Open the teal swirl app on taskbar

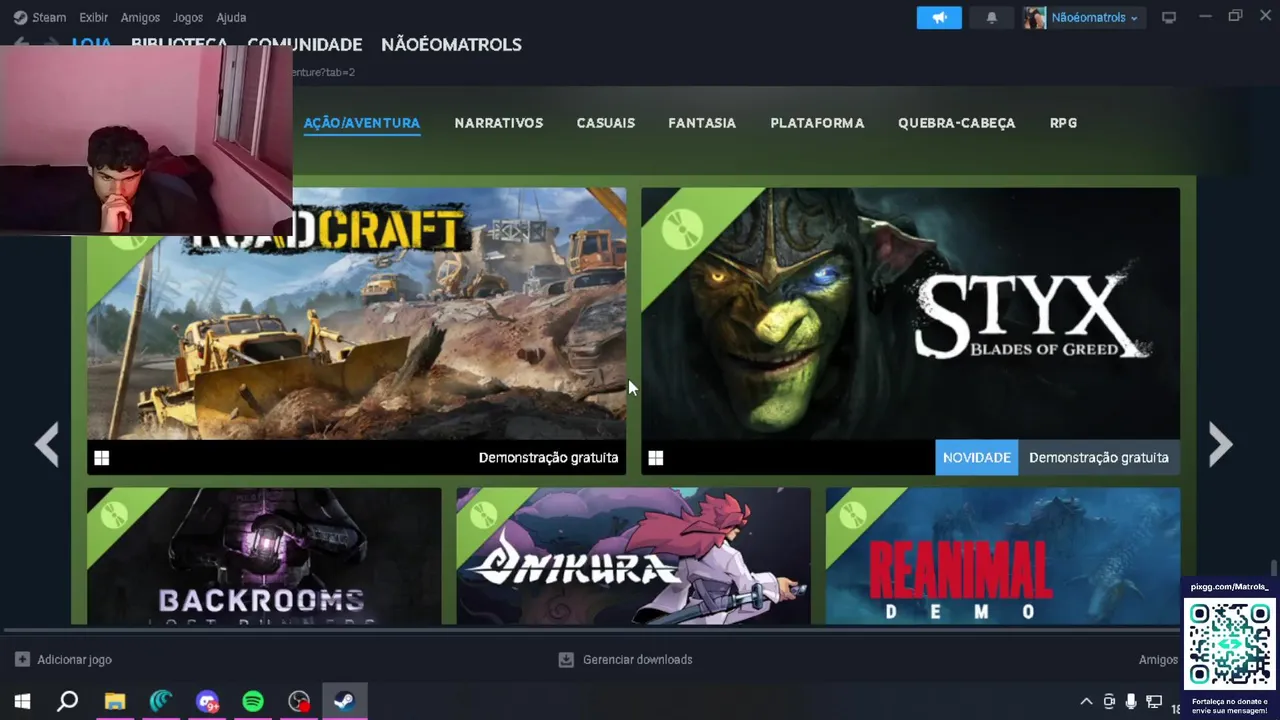pyautogui.click(x=161, y=702)
